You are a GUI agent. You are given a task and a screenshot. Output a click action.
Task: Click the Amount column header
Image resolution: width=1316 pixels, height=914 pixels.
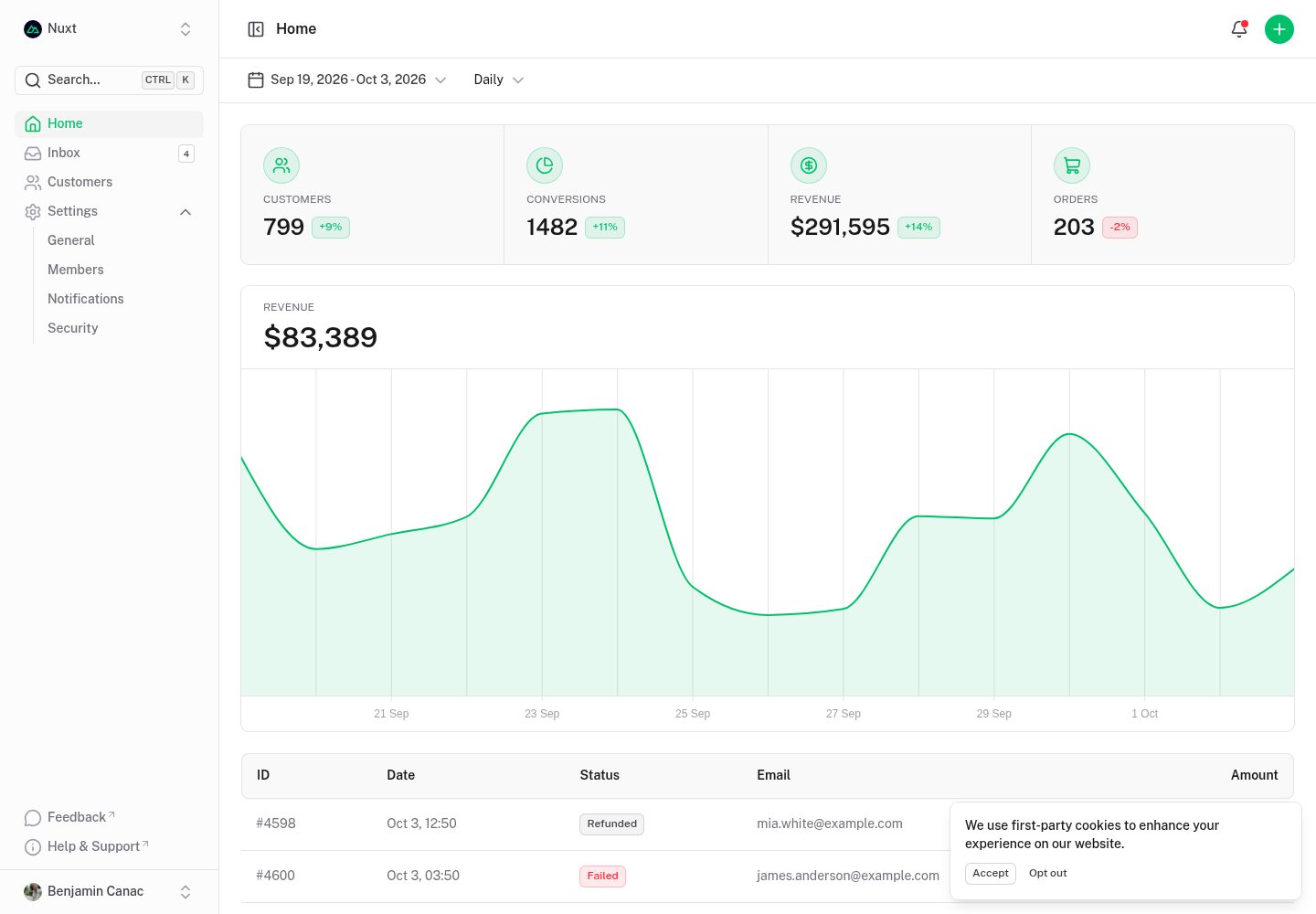pos(1255,775)
